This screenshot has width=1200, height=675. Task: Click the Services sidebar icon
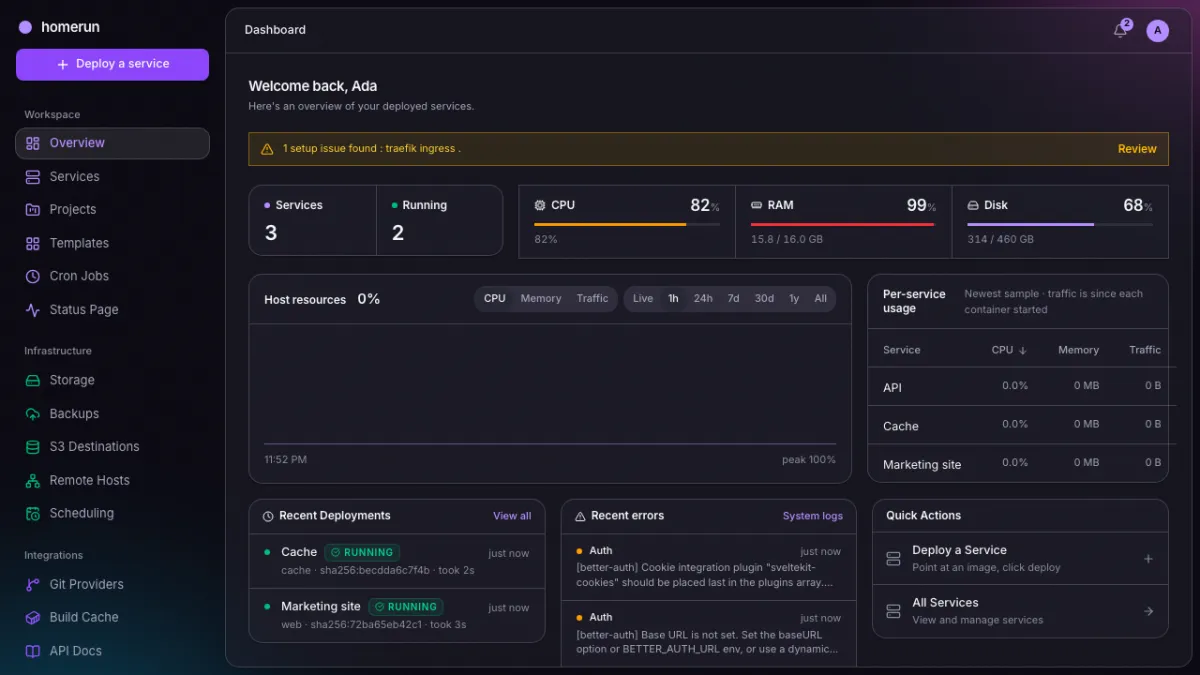(x=33, y=177)
